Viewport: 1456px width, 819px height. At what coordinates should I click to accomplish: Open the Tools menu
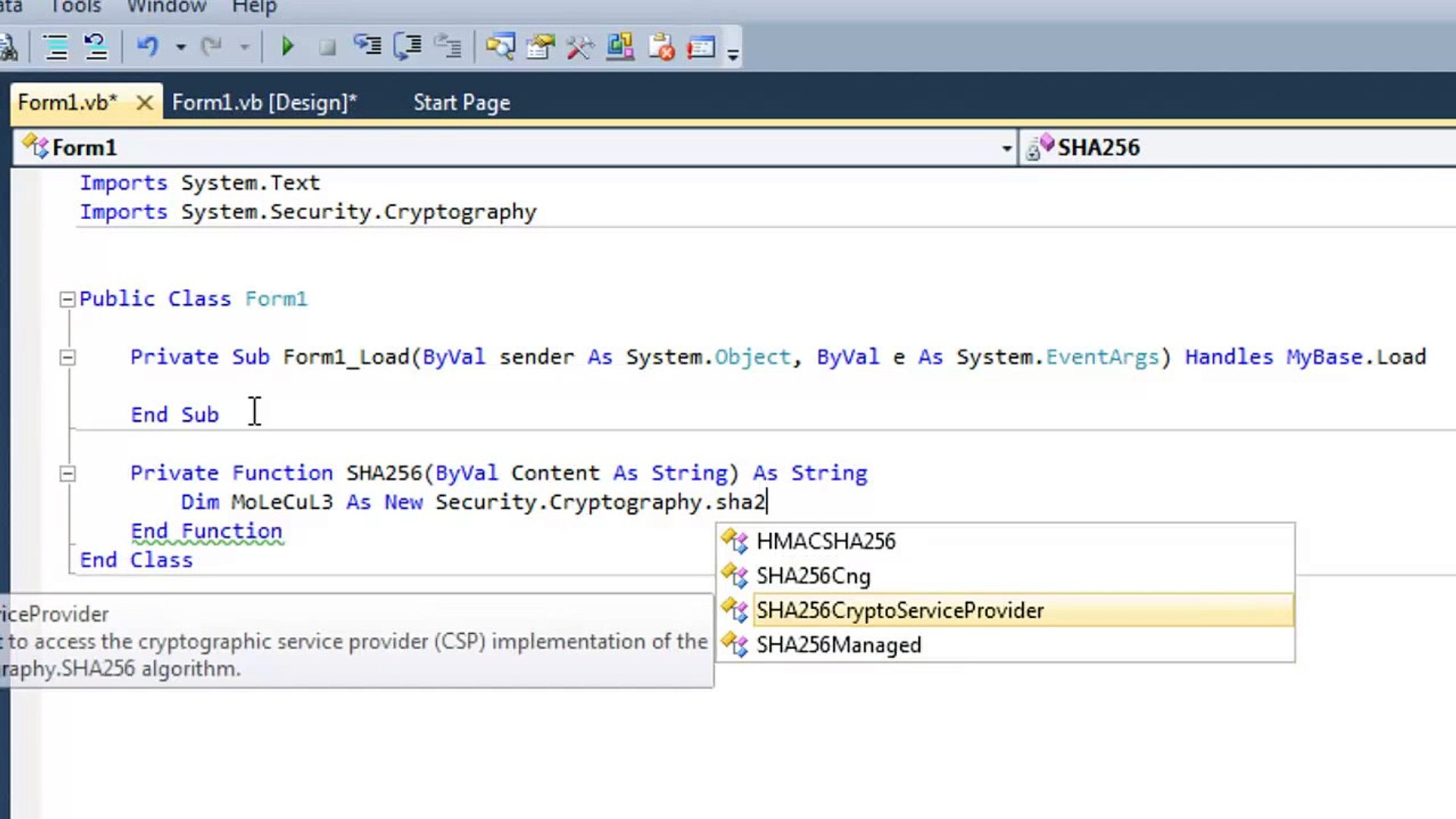click(76, 7)
